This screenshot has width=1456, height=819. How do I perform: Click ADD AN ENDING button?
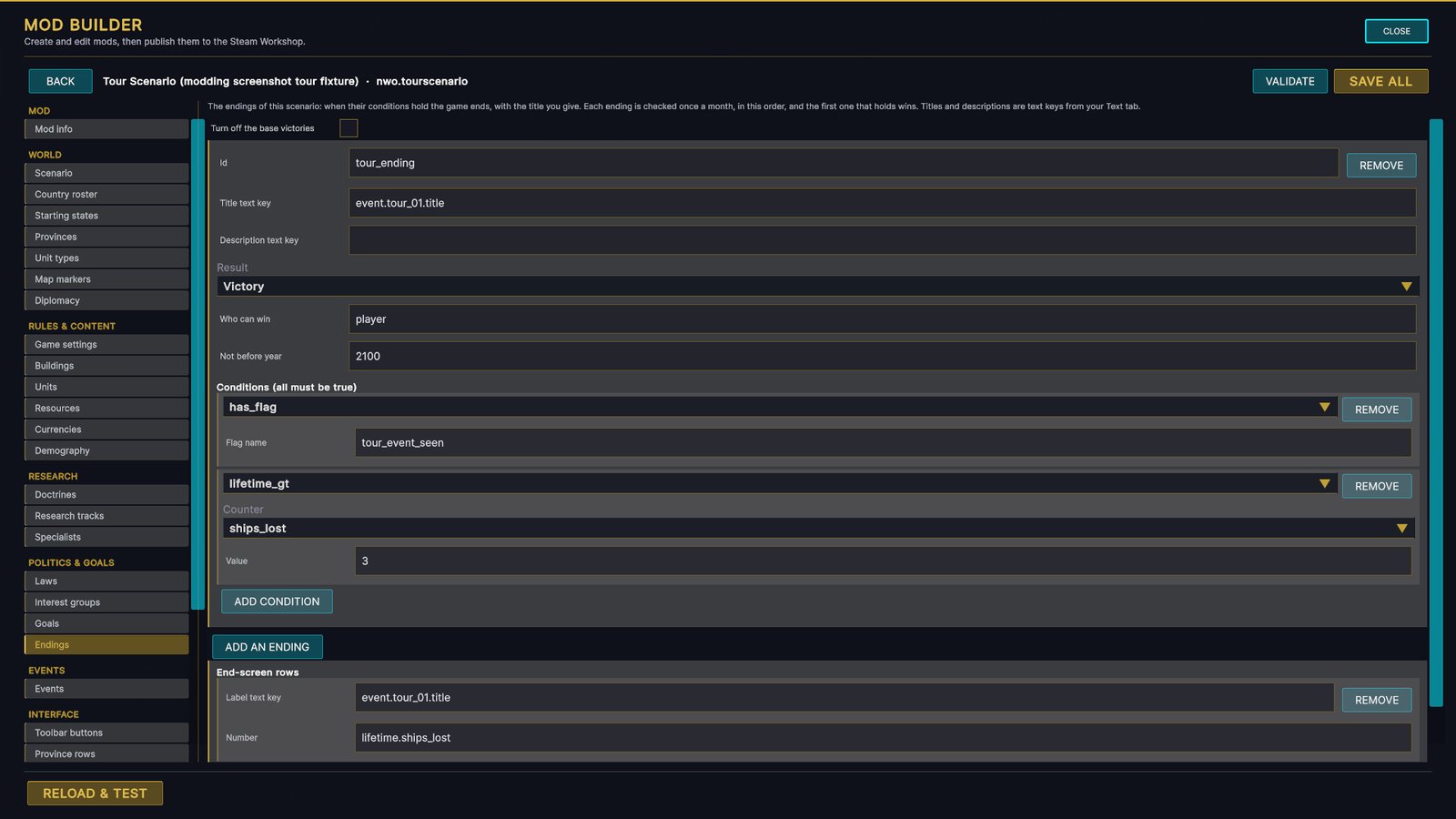(267, 647)
